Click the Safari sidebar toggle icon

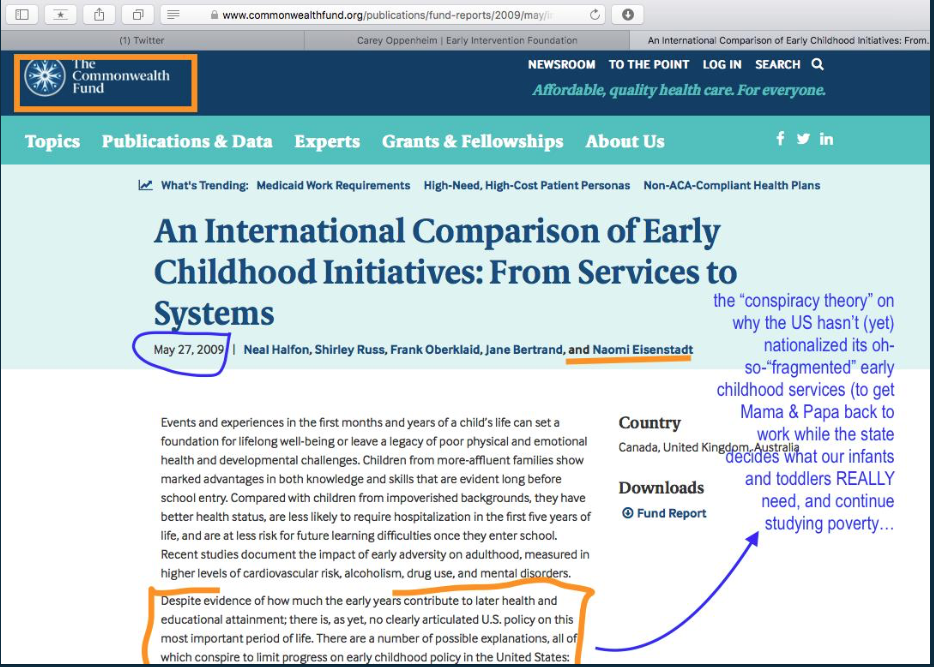click(22, 15)
